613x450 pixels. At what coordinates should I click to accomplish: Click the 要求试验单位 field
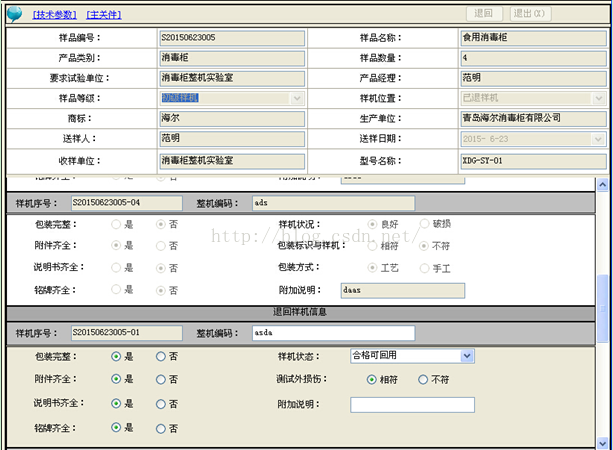pyautogui.click(x=232, y=78)
